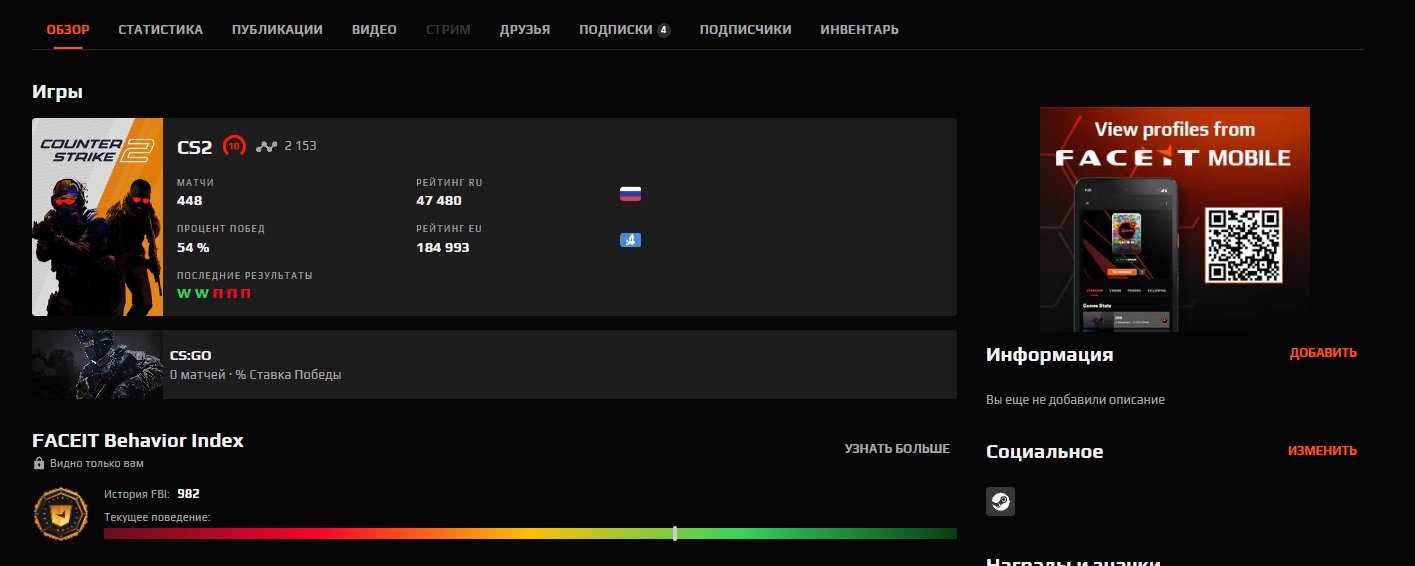Open the Статистика tab
The height and width of the screenshot is (566, 1415).
point(160,30)
